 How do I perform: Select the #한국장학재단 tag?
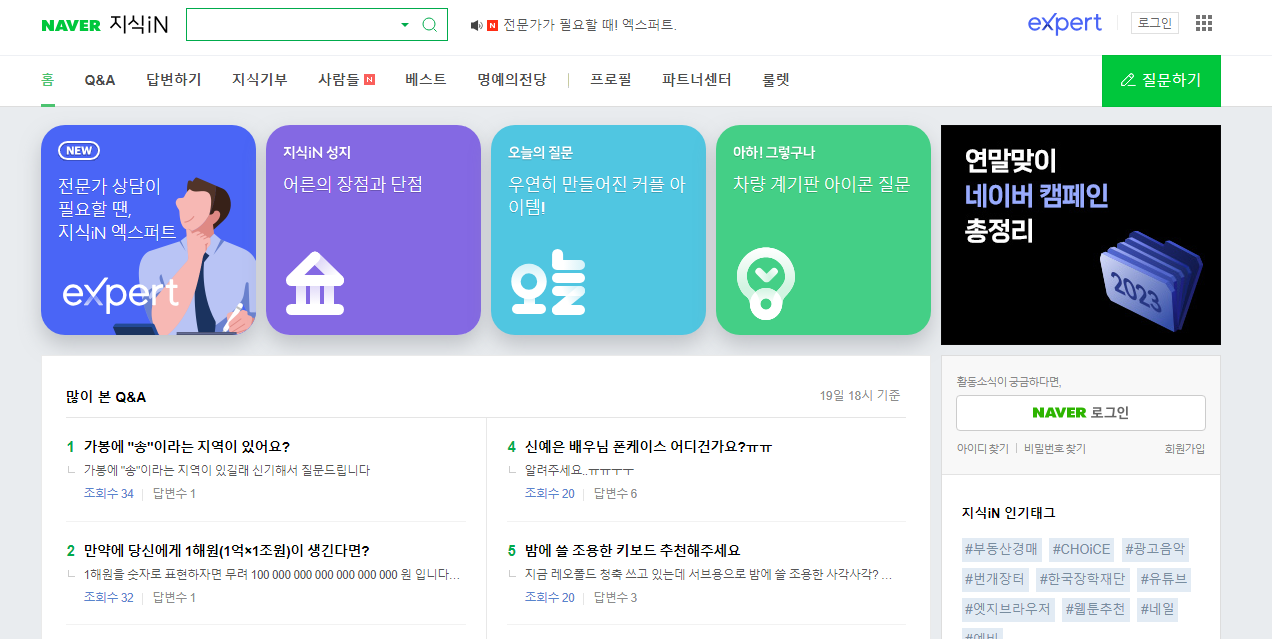coord(1082,579)
